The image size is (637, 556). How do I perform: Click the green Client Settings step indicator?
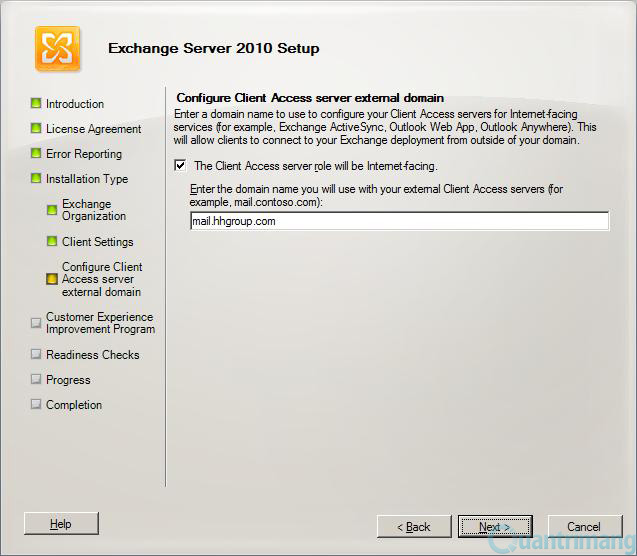coord(52,241)
